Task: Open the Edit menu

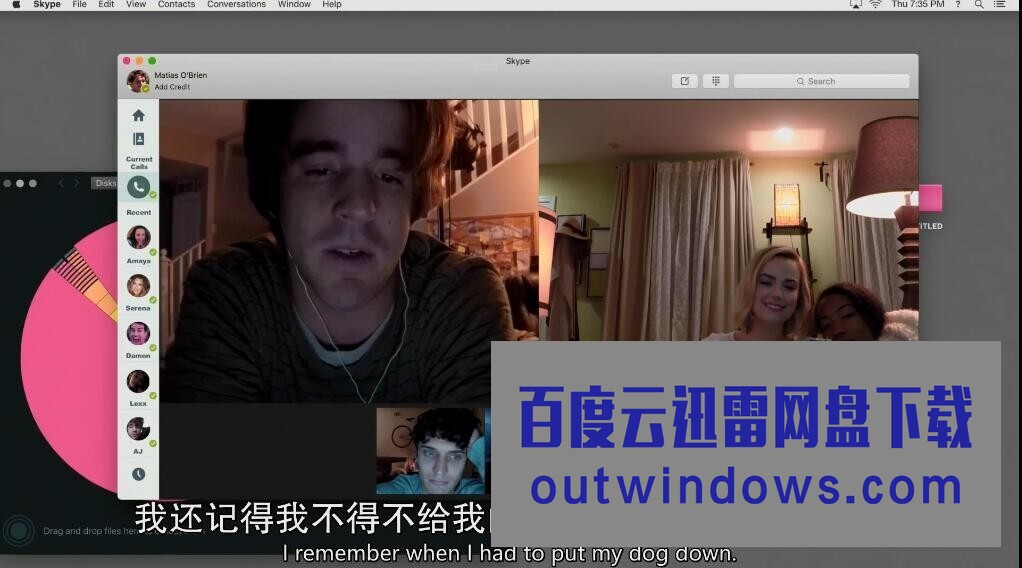Action: coord(106,4)
